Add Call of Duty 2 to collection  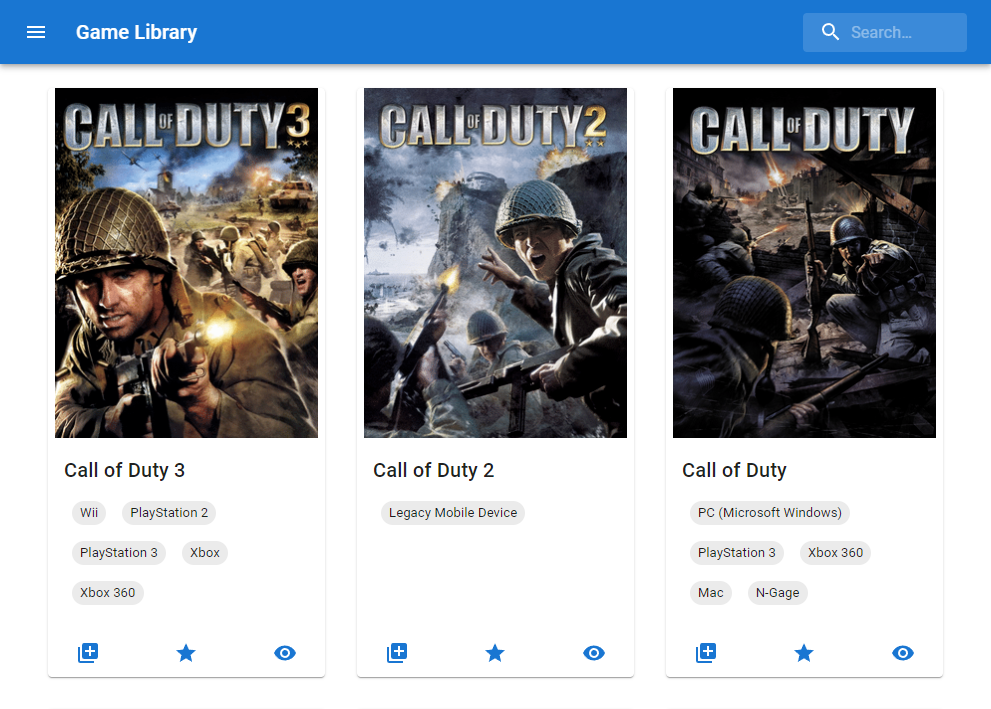(397, 653)
